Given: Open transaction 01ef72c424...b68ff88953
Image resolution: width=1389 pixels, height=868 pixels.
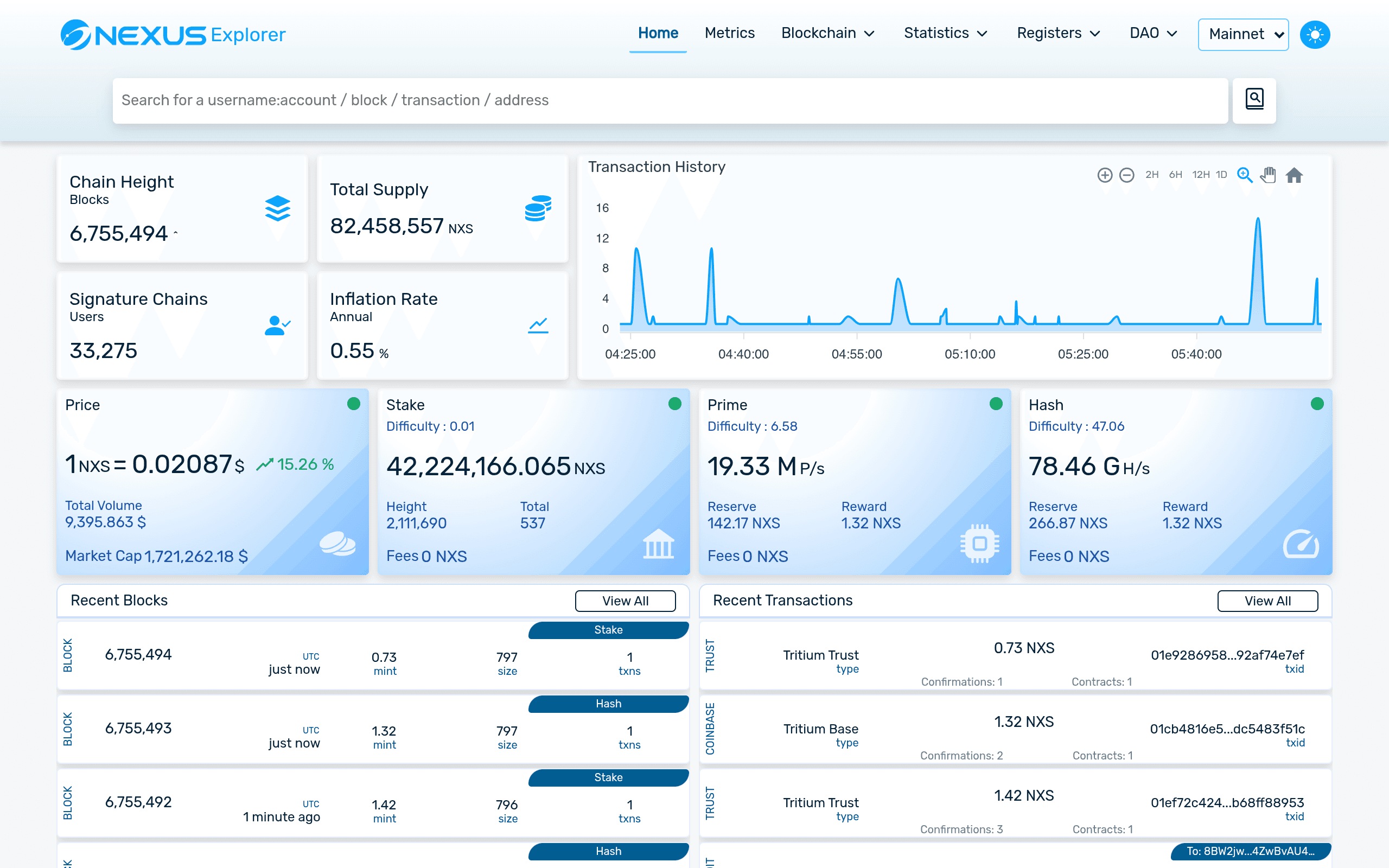Looking at the screenshot, I should pyautogui.click(x=1227, y=802).
